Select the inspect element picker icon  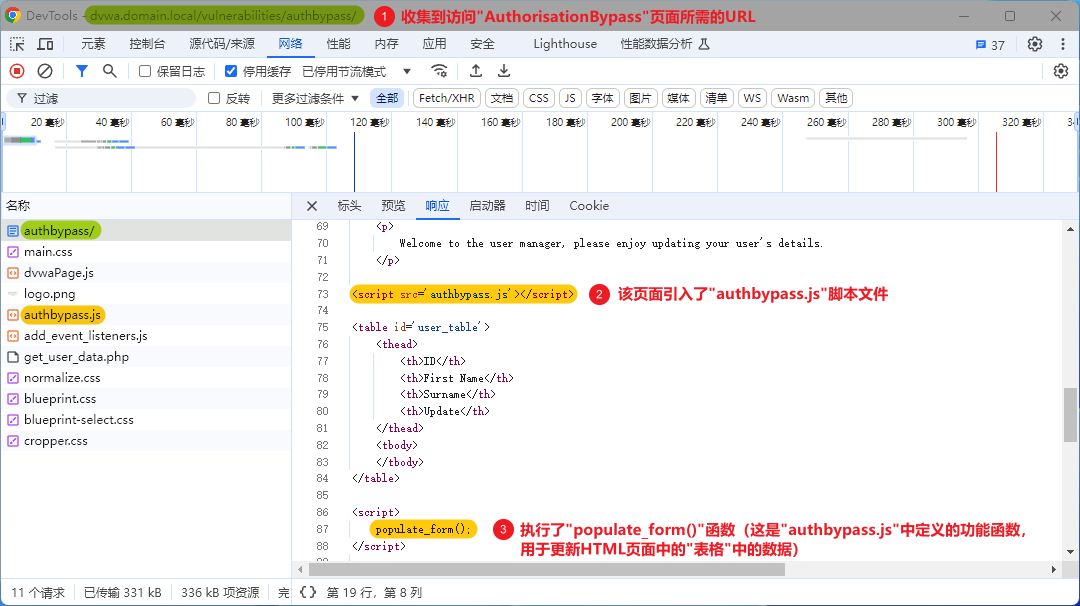point(17,44)
